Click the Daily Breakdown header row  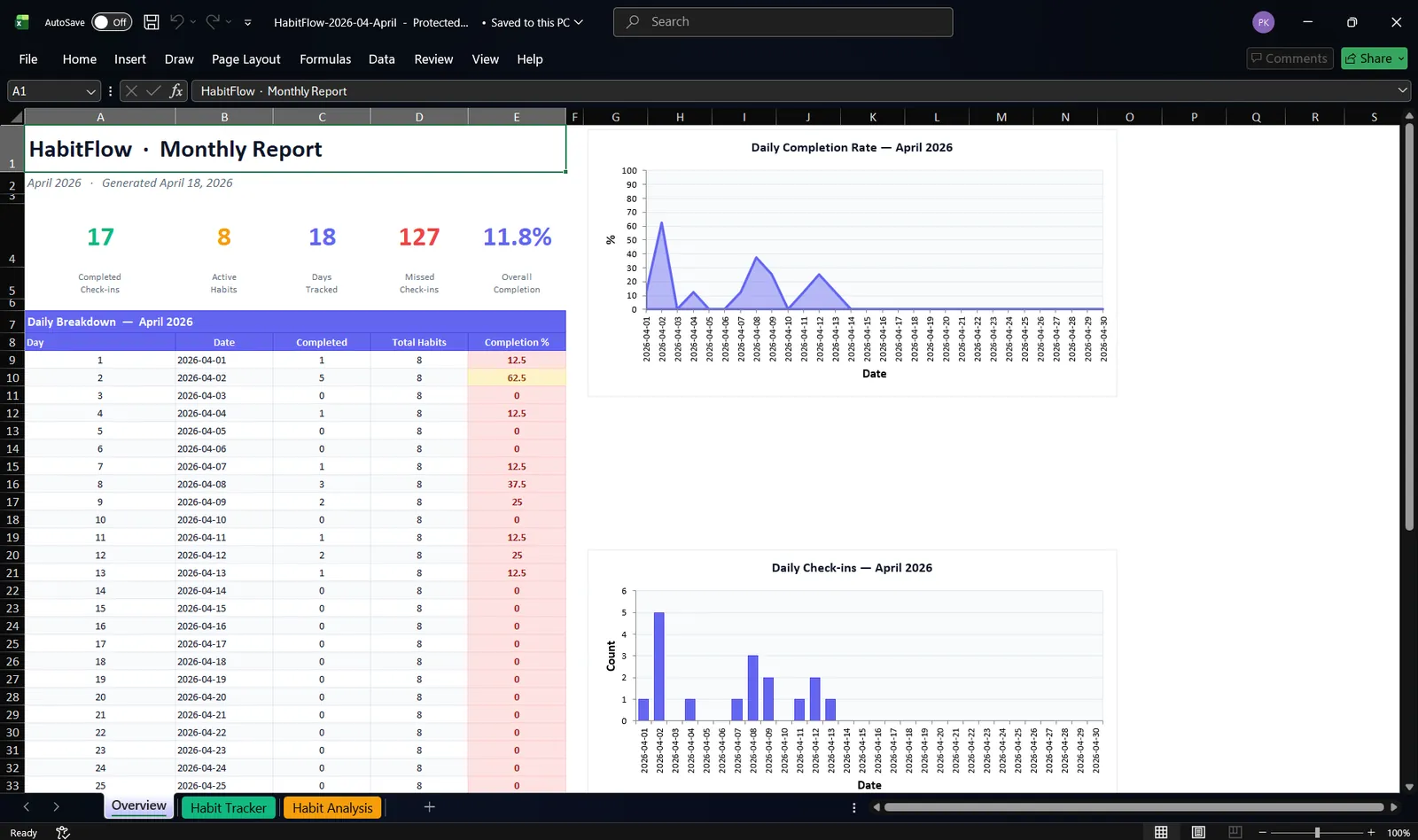(295, 322)
